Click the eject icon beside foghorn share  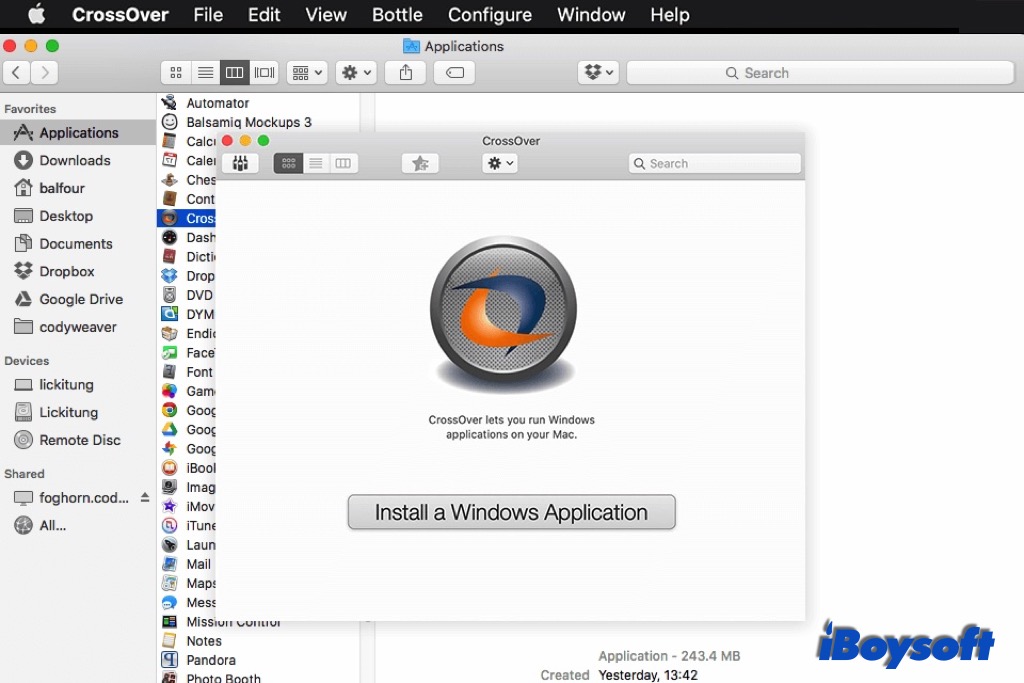point(145,497)
